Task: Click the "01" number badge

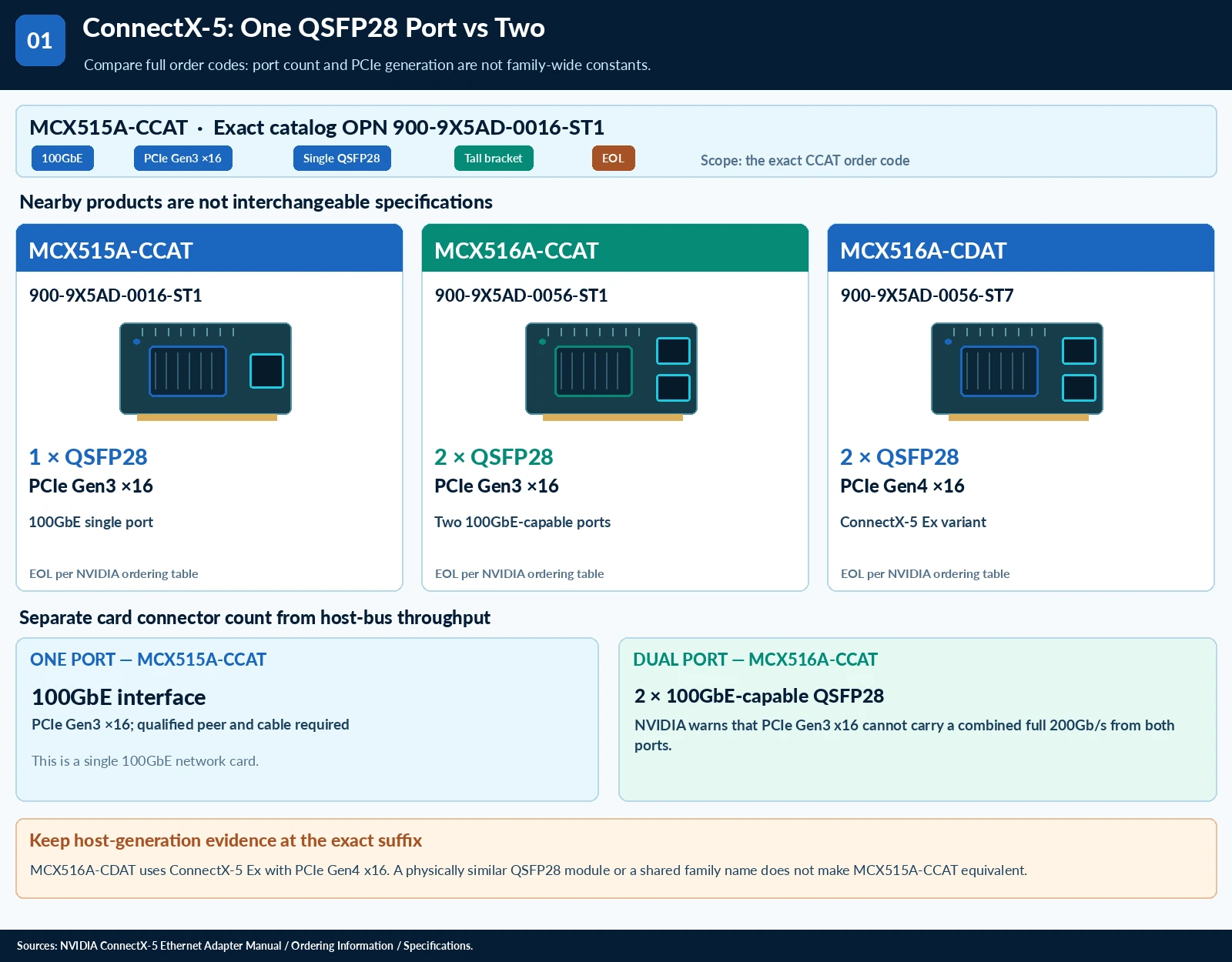Action: [40, 40]
